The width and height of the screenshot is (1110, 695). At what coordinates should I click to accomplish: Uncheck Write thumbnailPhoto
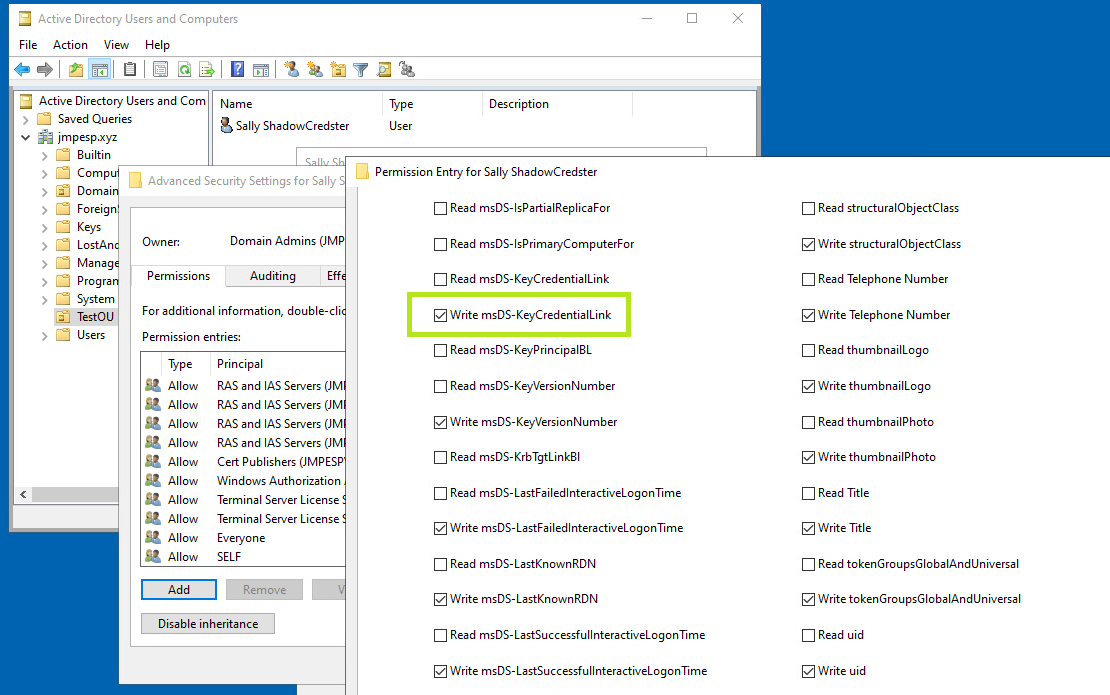pyautogui.click(x=808, y=457)
